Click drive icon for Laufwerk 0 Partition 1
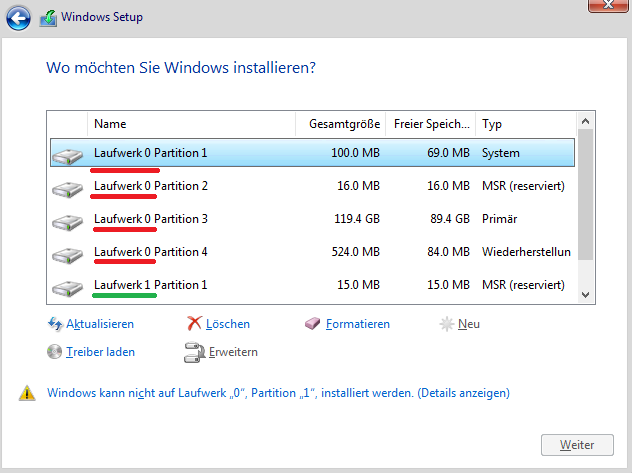This screenshot has width=632, height=473. pos(67,156)
